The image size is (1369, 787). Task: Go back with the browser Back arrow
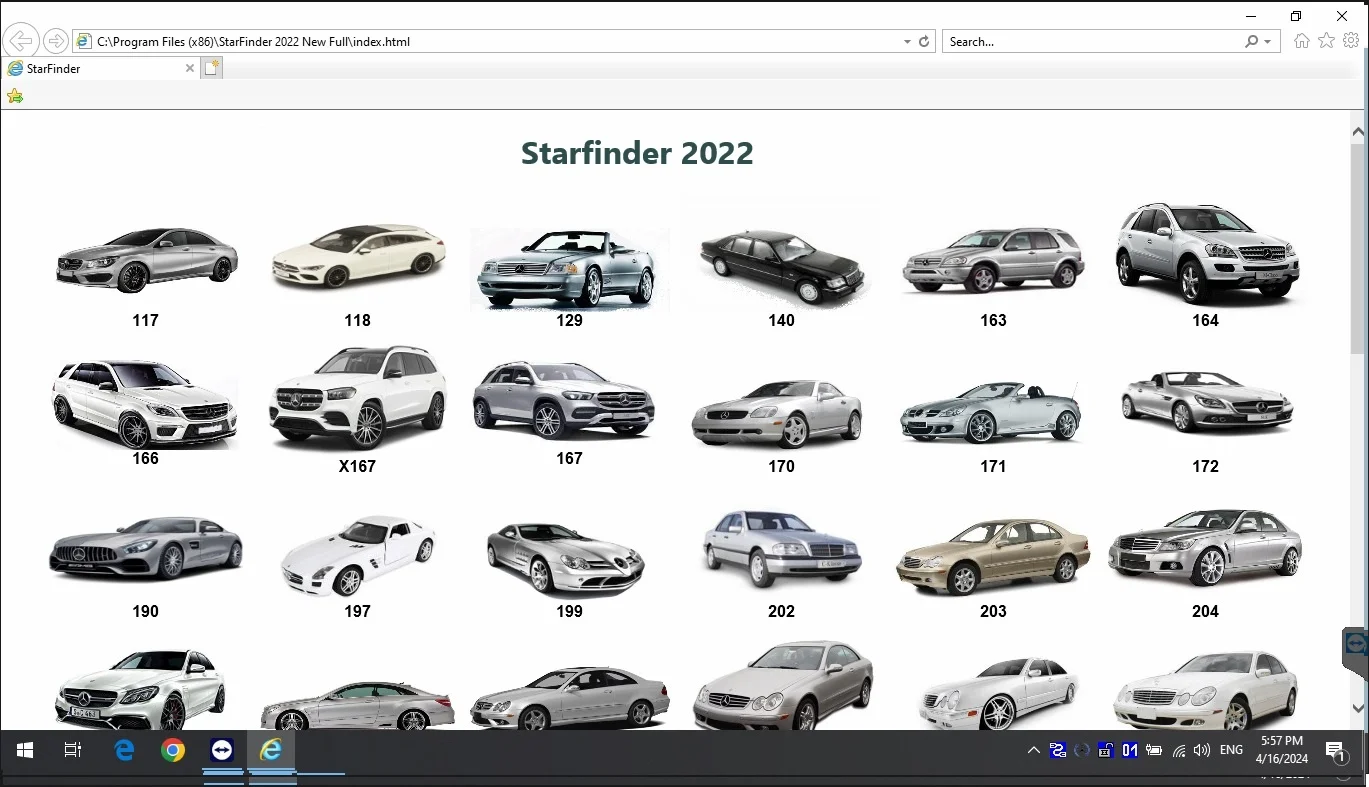point(20,41)
